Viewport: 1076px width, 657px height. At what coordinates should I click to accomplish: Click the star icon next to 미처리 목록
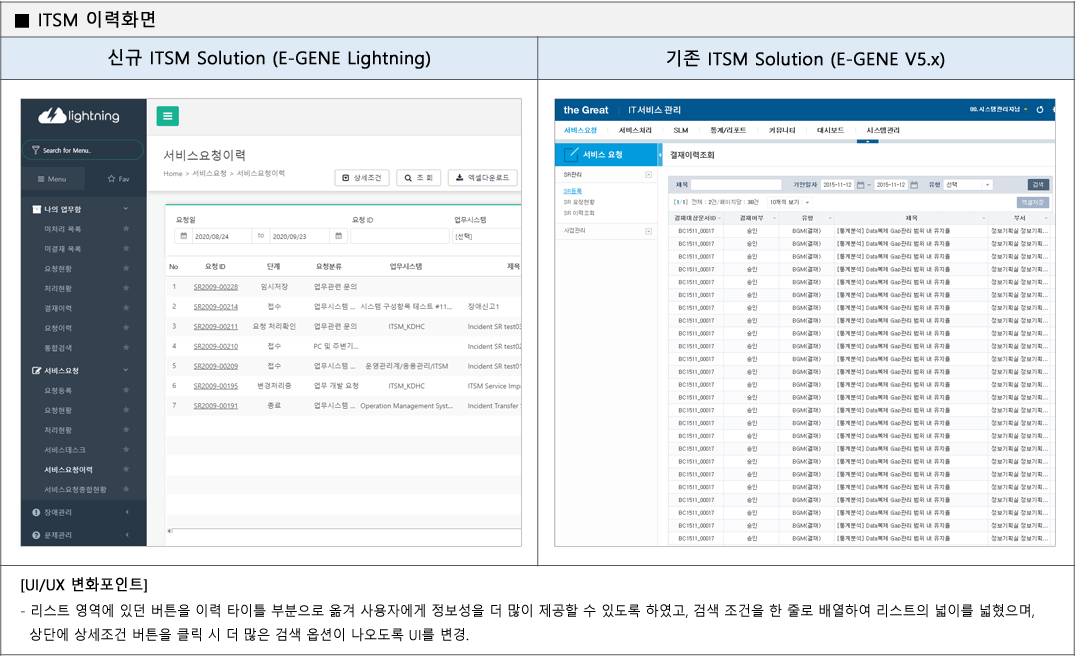pyautogui.click(x=126, y=229)
